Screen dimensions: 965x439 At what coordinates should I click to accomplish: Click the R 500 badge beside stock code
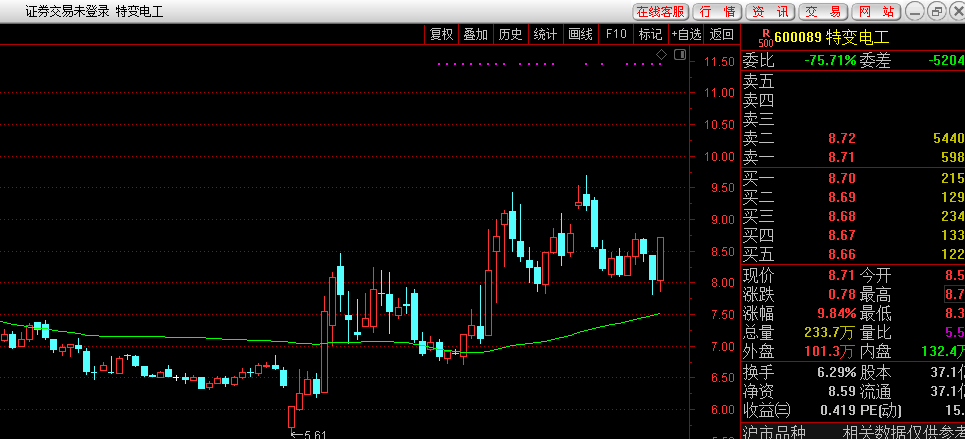[766, 38]
